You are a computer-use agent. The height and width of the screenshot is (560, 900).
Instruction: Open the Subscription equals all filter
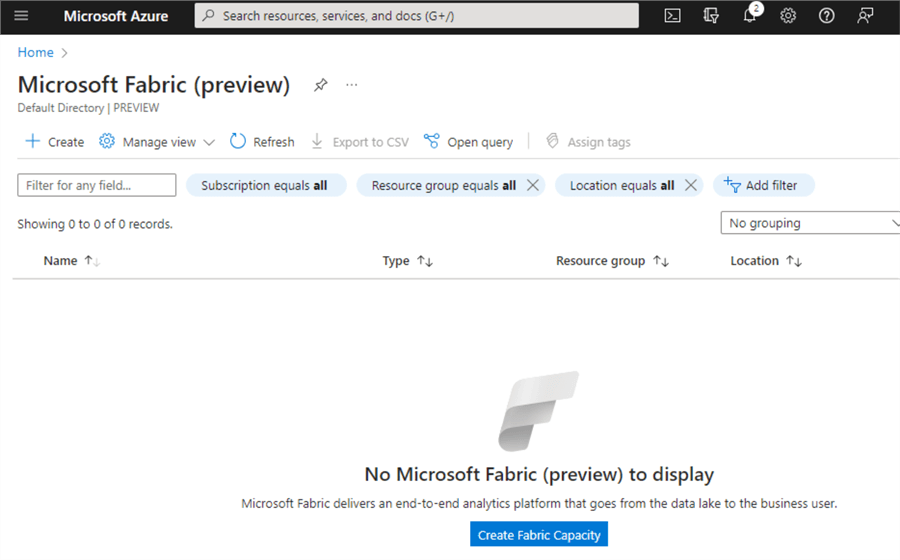pyautogui.click(x=266, y=185)
